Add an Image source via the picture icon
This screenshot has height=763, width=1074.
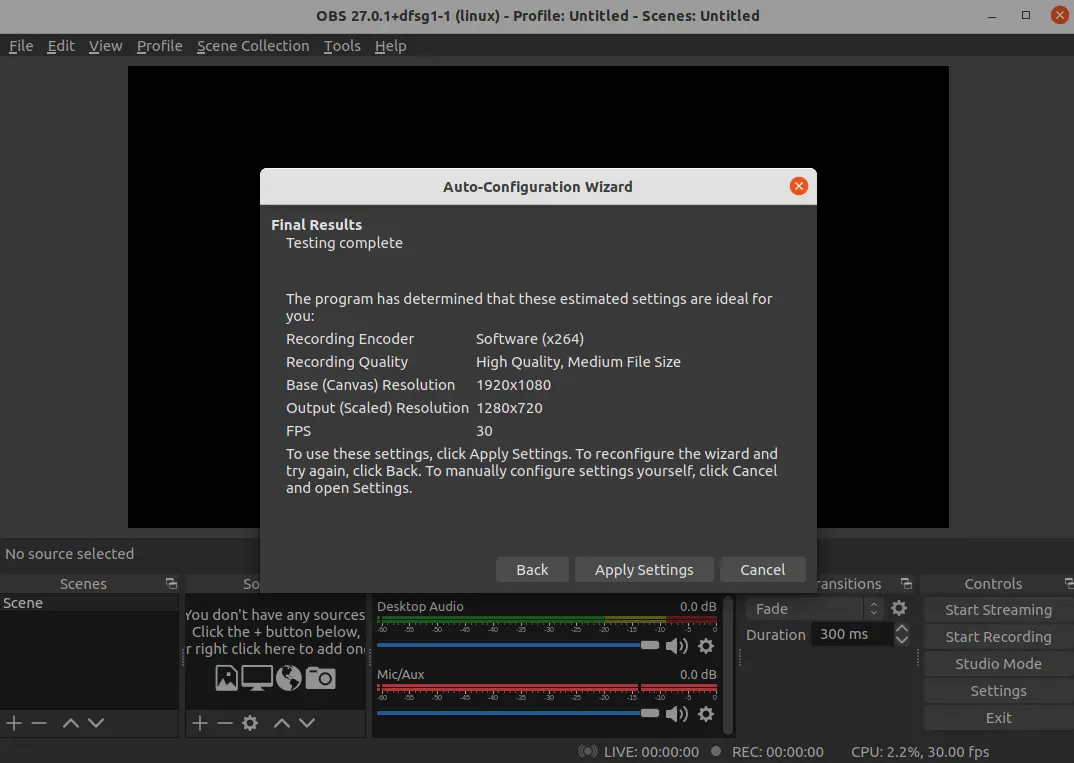[x=225, y=678]
